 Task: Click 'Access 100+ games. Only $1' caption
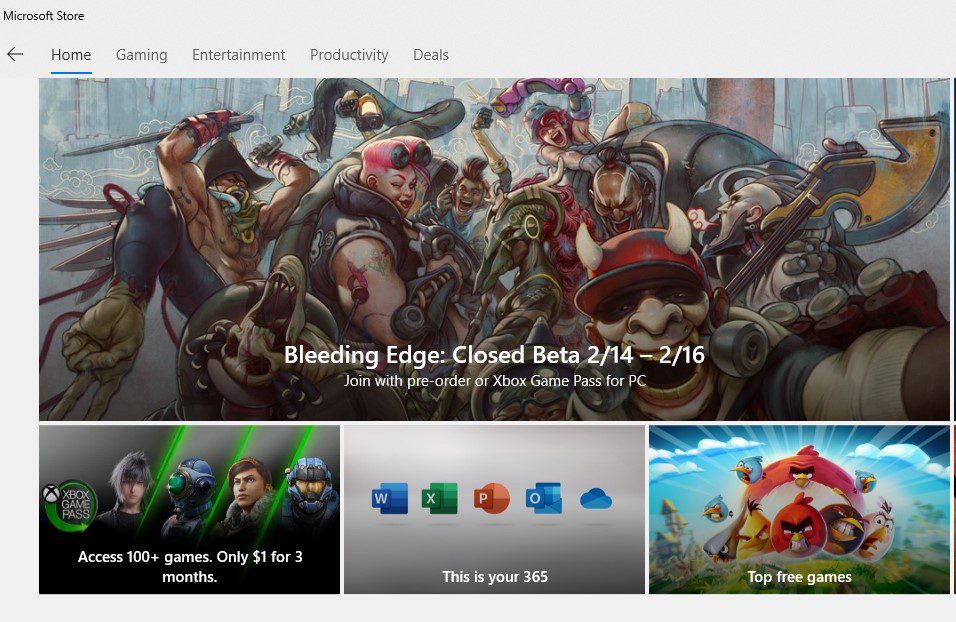coord(190,566)
